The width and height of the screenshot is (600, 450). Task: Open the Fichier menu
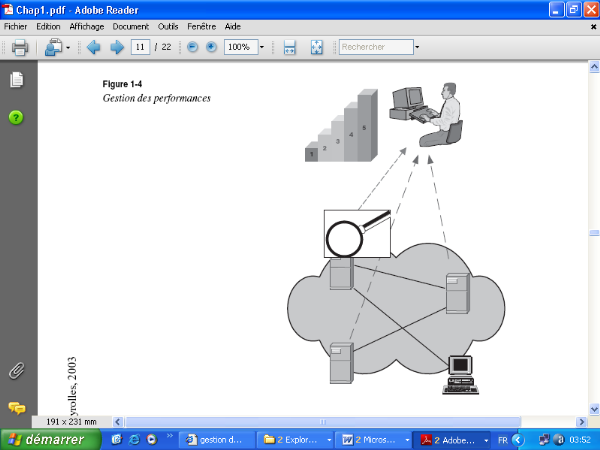16,27
